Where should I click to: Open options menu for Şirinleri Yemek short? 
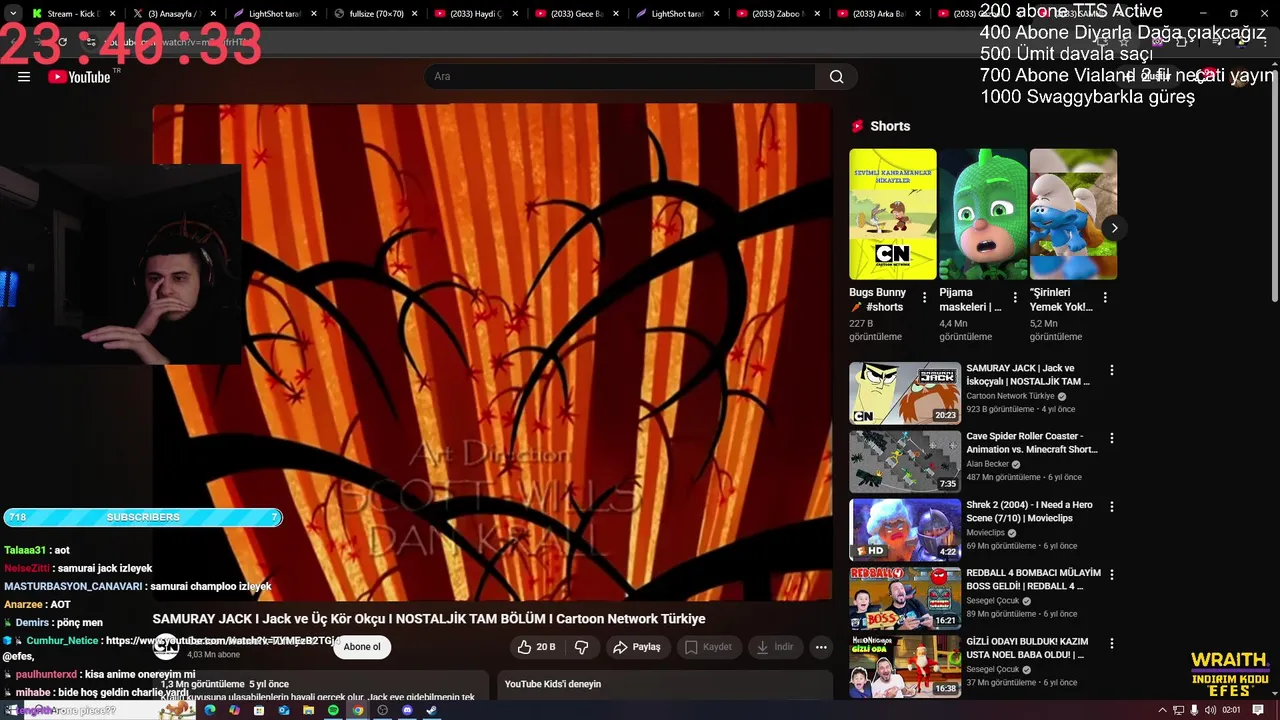point(1105,297)
